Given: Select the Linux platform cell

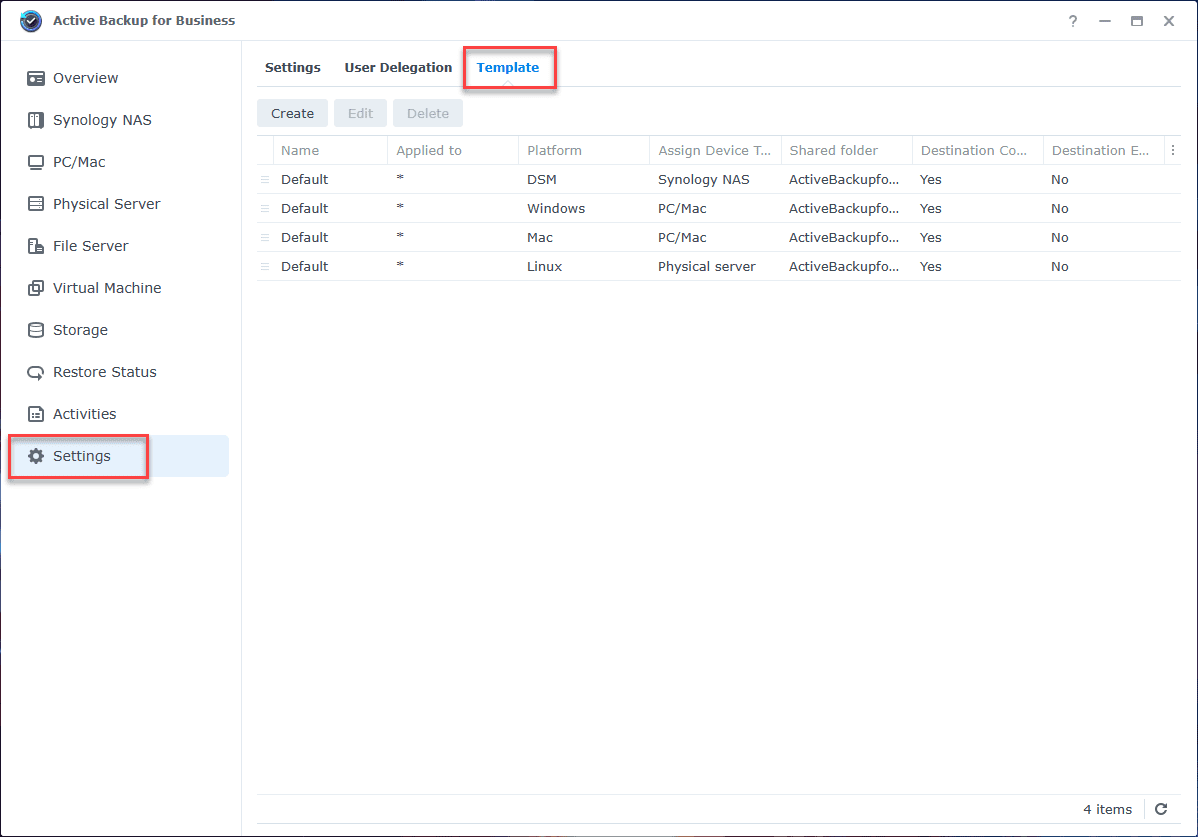Looking at the screenshot, I should 545,267.
